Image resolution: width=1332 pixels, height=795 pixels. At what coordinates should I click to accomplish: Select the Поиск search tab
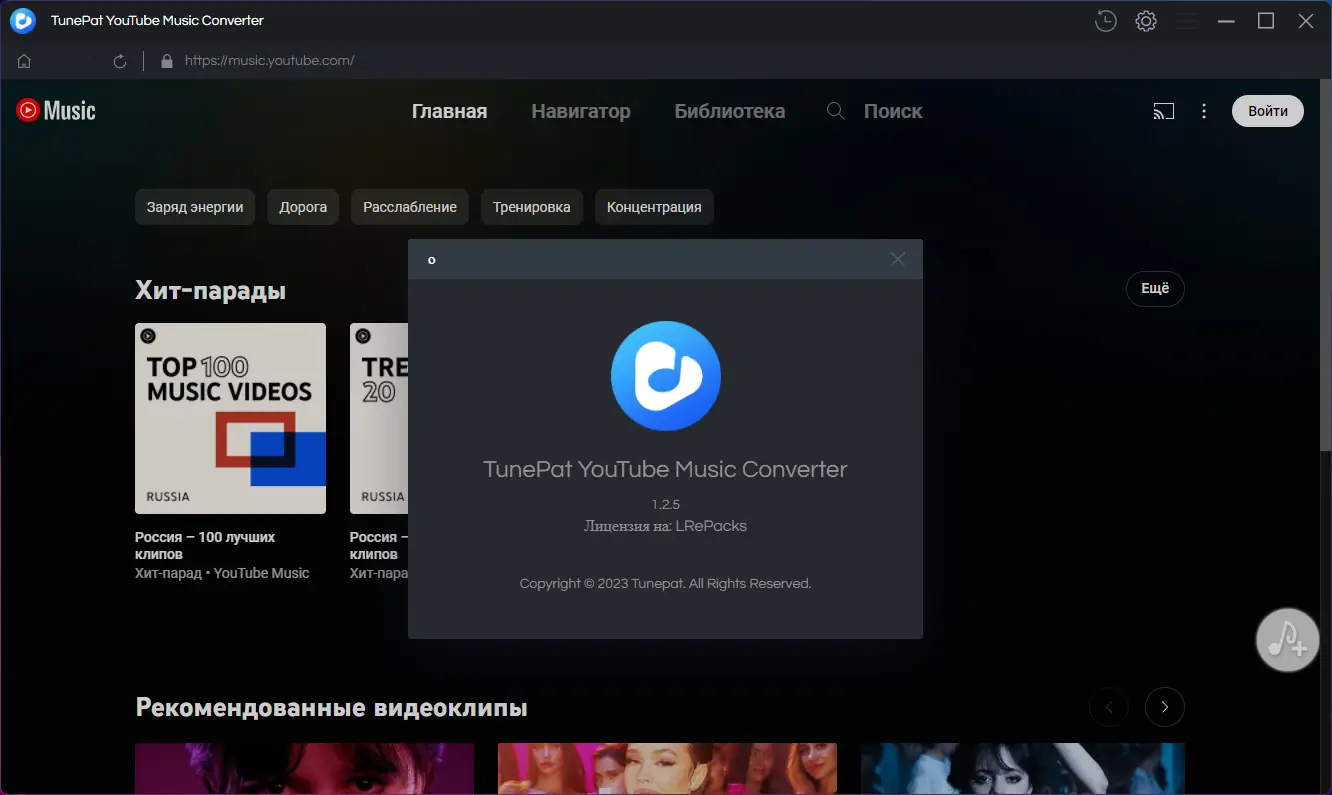[x=893, y=111]
